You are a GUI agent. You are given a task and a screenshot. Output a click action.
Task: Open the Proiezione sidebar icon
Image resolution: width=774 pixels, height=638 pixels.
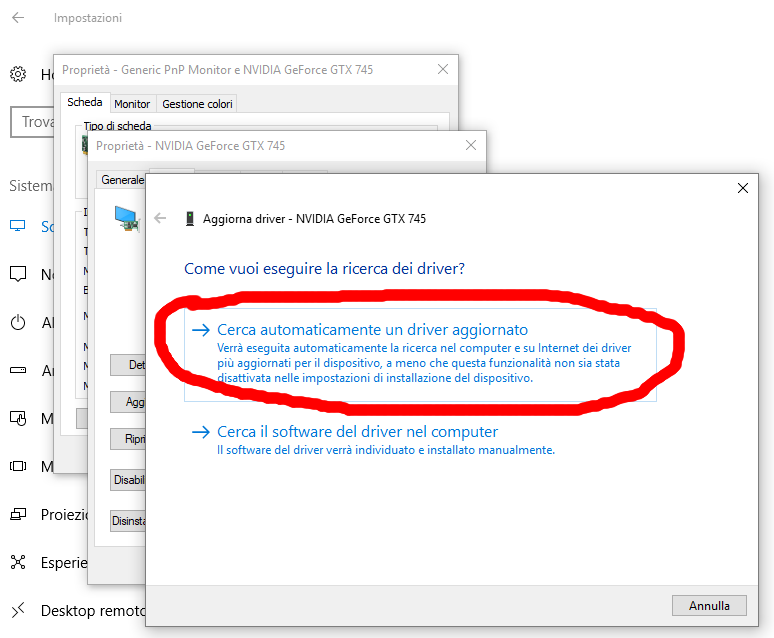tap(18, 514)
